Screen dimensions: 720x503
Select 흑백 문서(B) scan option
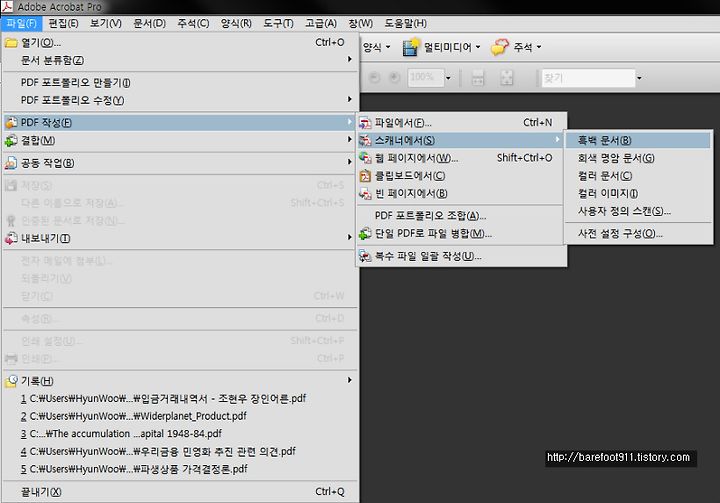coord(638,140)
